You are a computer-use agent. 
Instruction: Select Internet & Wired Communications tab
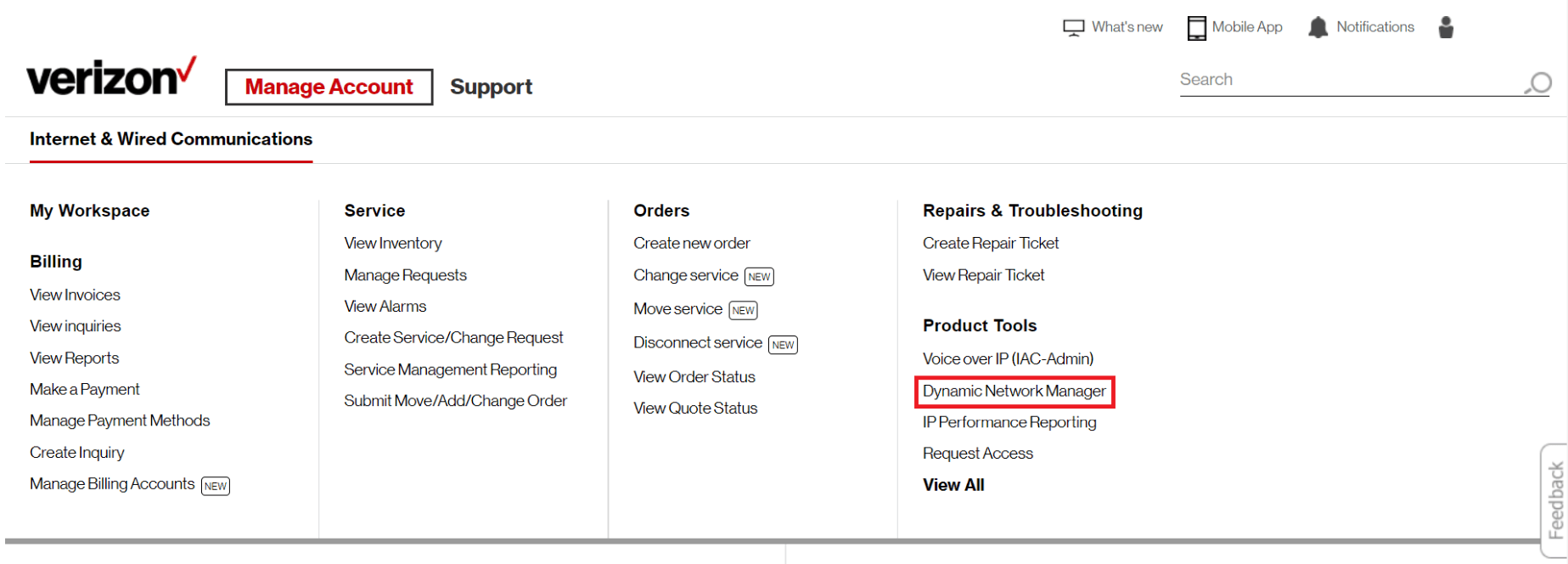171,139
